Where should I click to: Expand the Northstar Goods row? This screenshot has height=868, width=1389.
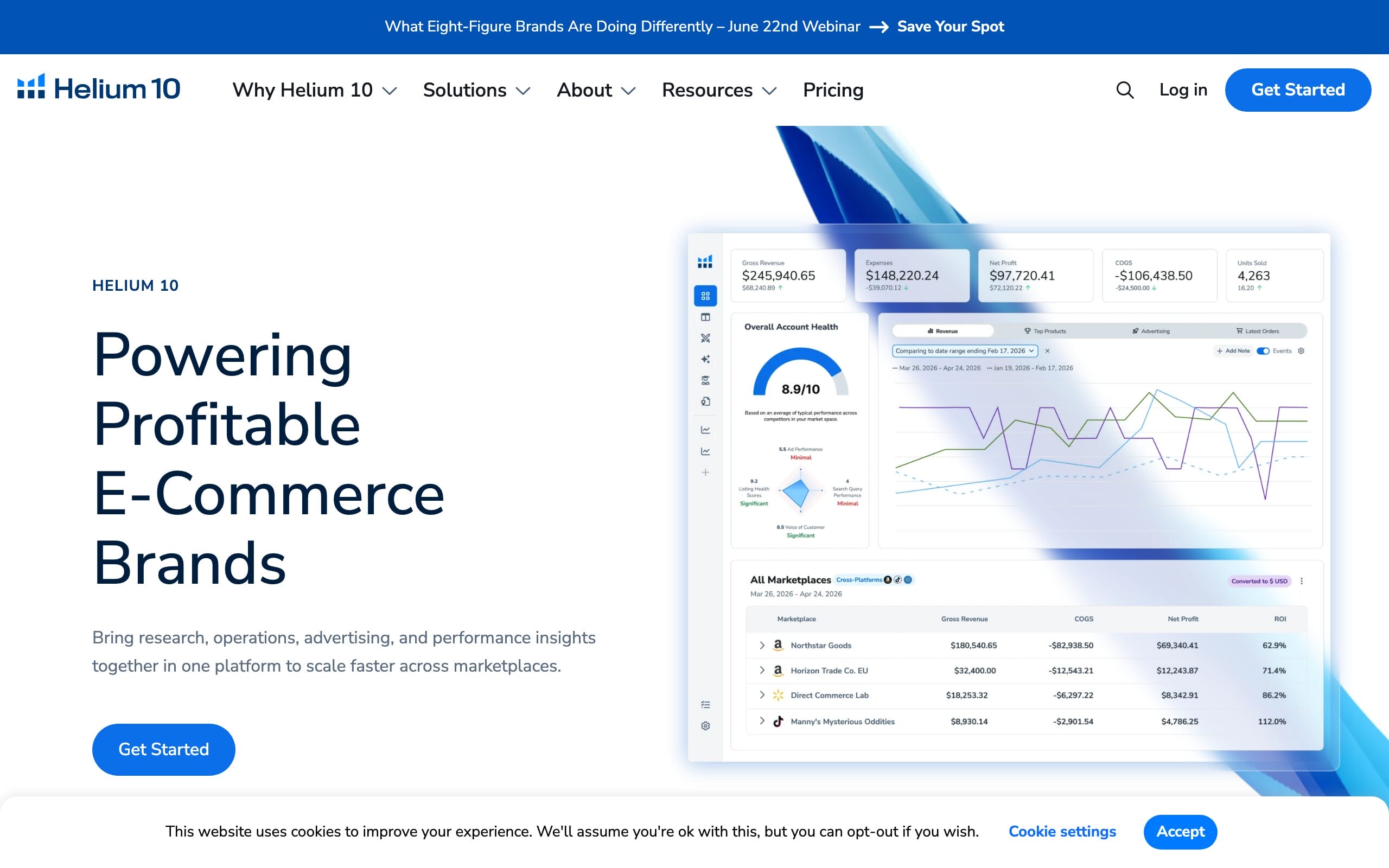(762, 645)
